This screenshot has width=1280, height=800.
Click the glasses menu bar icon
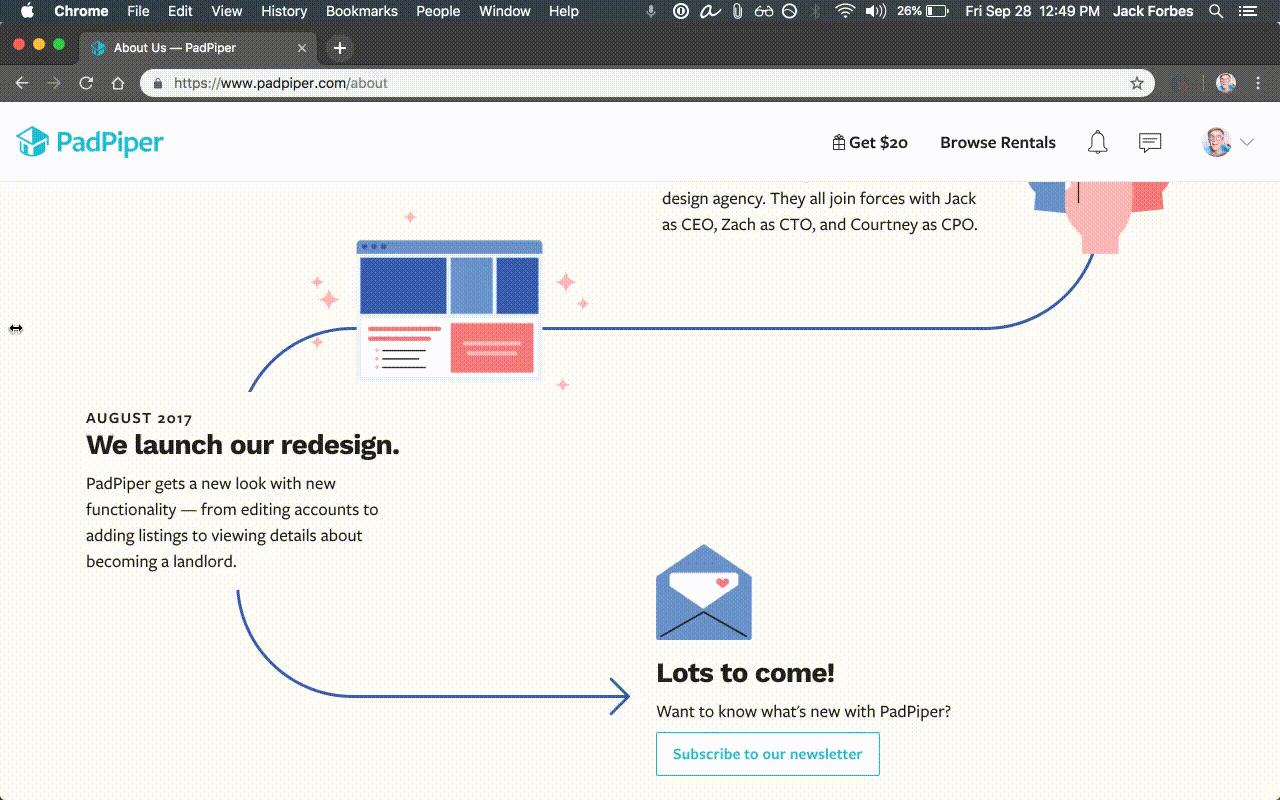click(764, 11)
